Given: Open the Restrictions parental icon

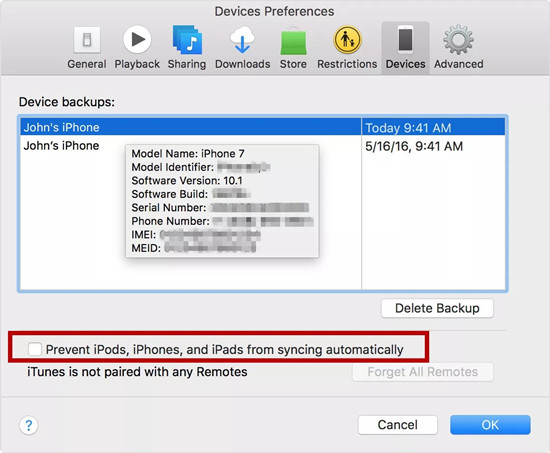Looking at the screenshot, I should 347,40.
